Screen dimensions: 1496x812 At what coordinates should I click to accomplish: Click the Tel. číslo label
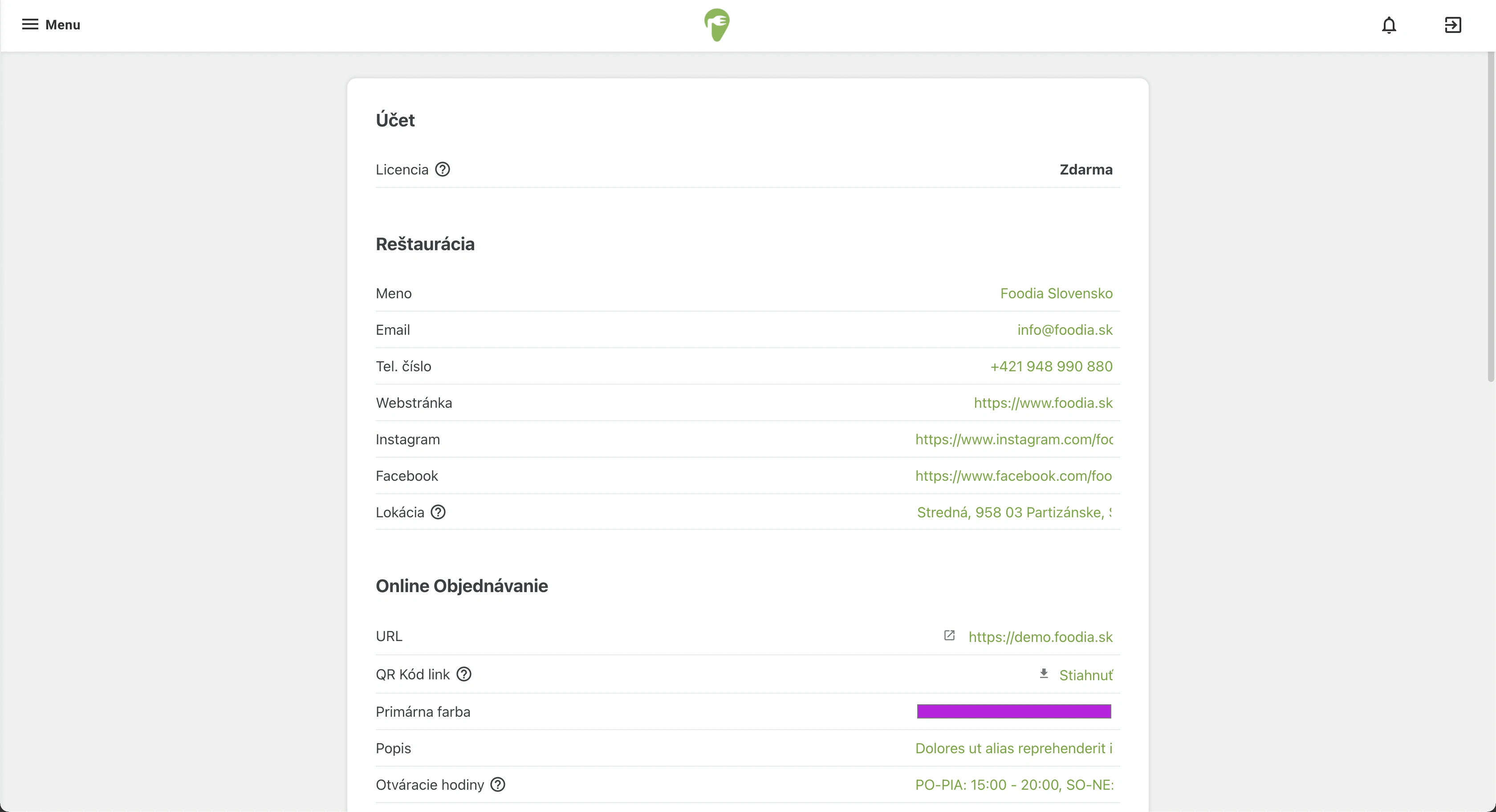click(x=404, y=366)
